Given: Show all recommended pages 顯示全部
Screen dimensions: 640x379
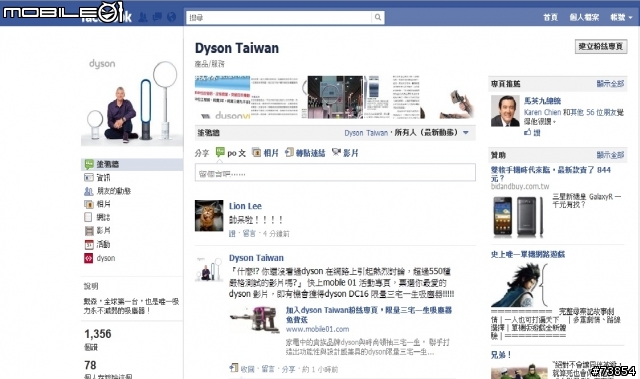Looking at the screenshot, I should click(x=610, y=84).
